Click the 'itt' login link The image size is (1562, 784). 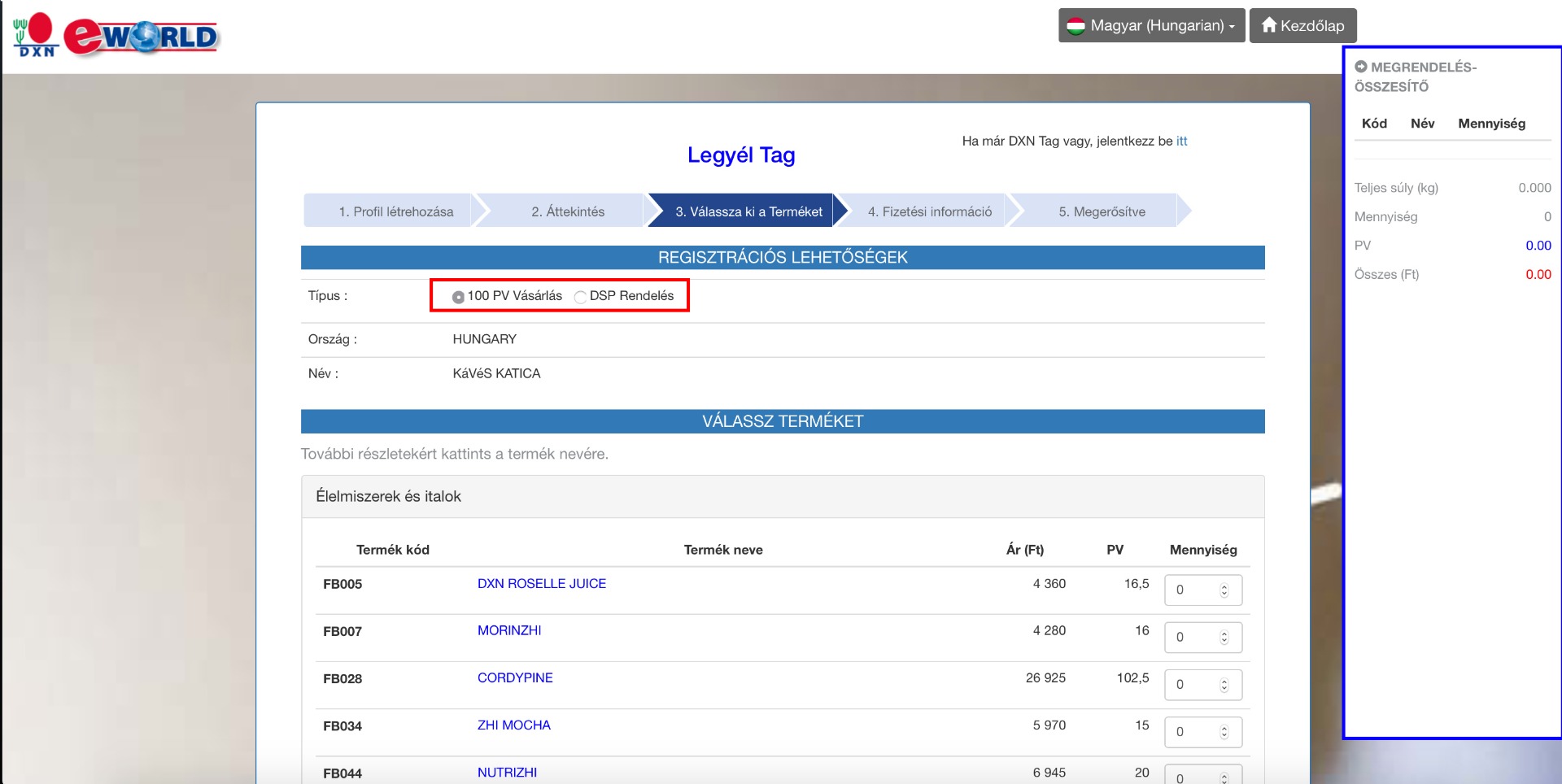1181,141
